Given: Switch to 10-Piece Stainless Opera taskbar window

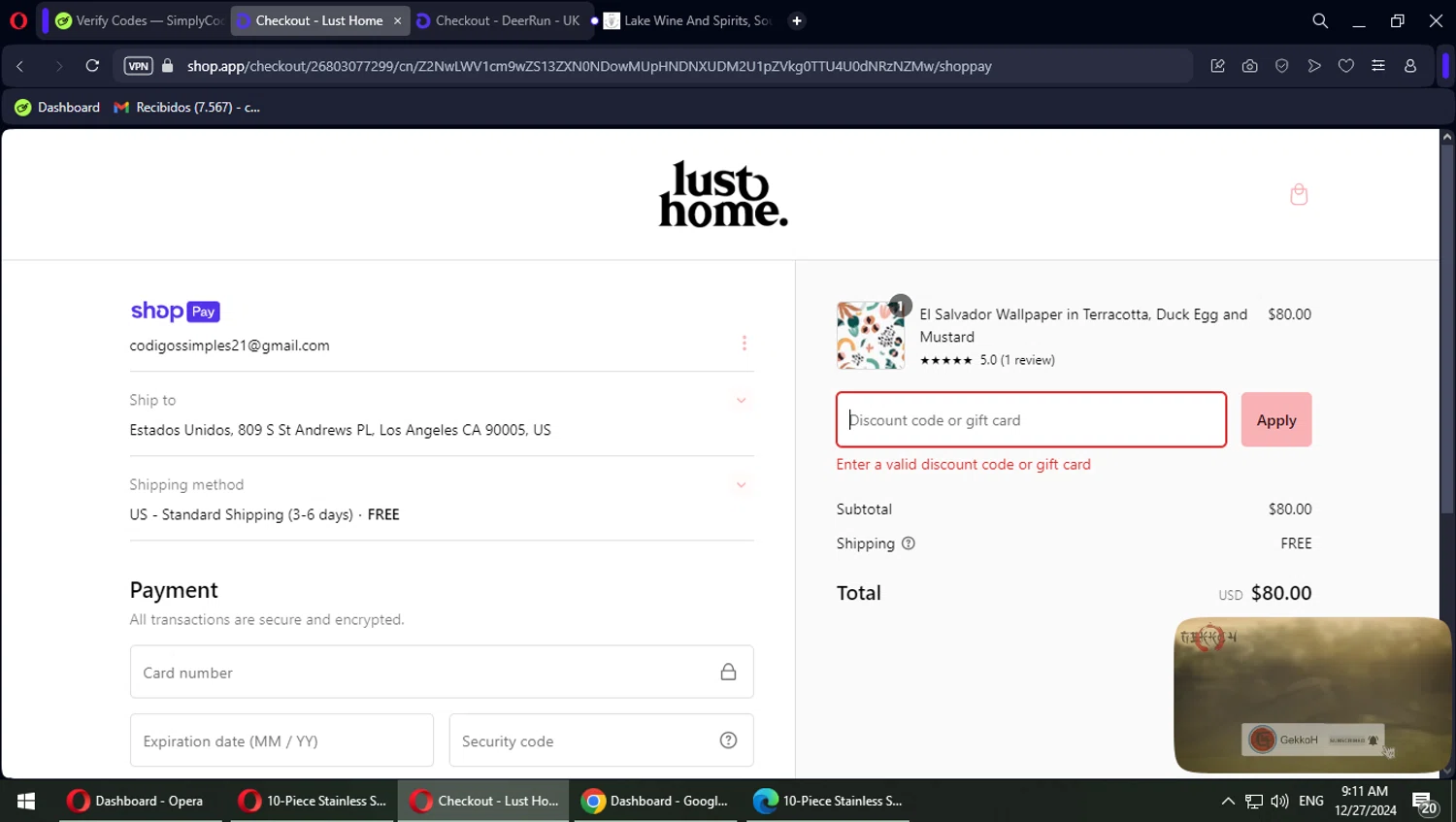Looking at the screenshot, I should pos(312,801).
